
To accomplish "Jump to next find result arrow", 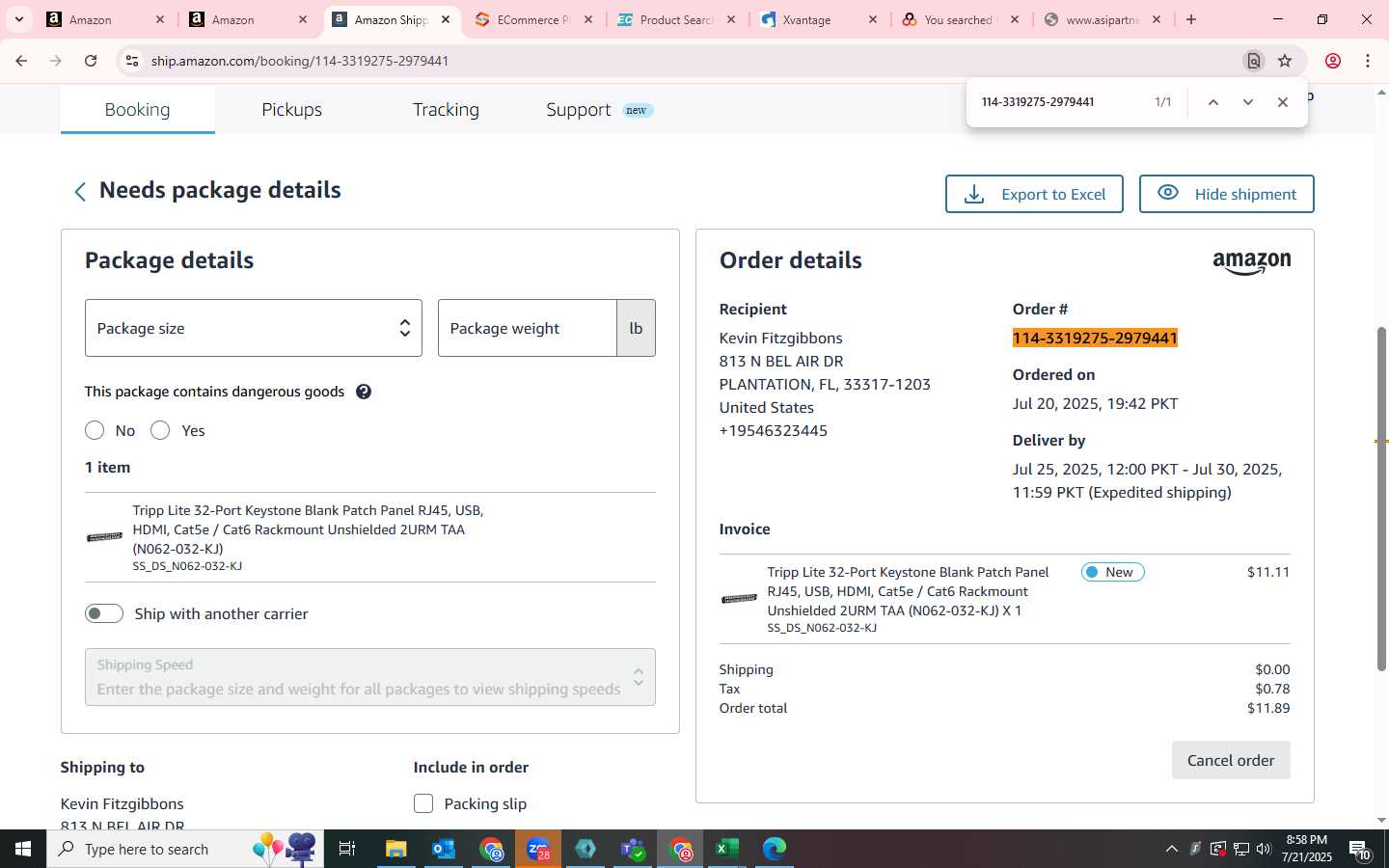I will 1248,102.
